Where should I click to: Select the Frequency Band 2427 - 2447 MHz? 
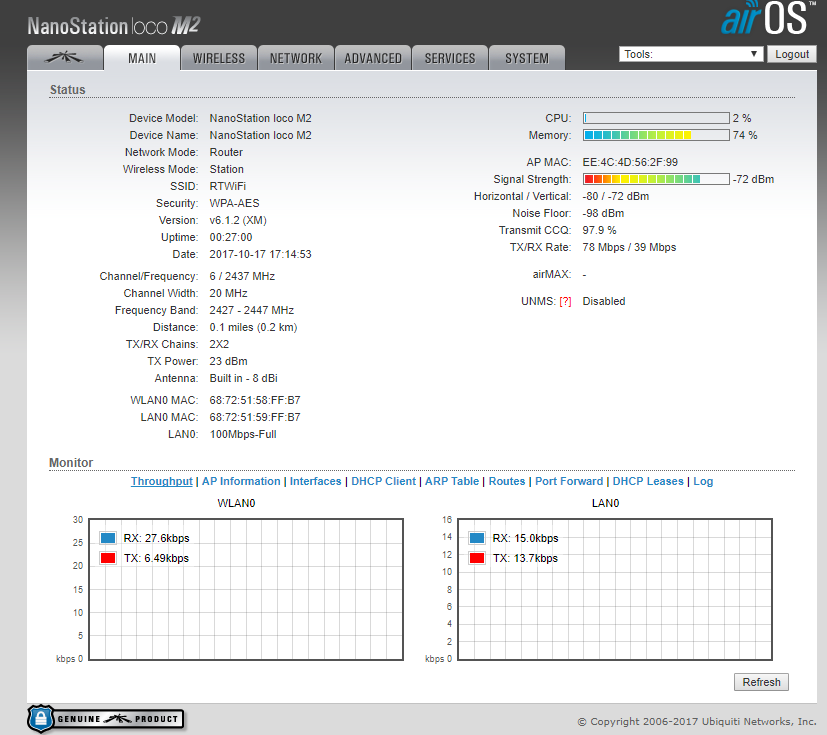click(x=252, y=310)
